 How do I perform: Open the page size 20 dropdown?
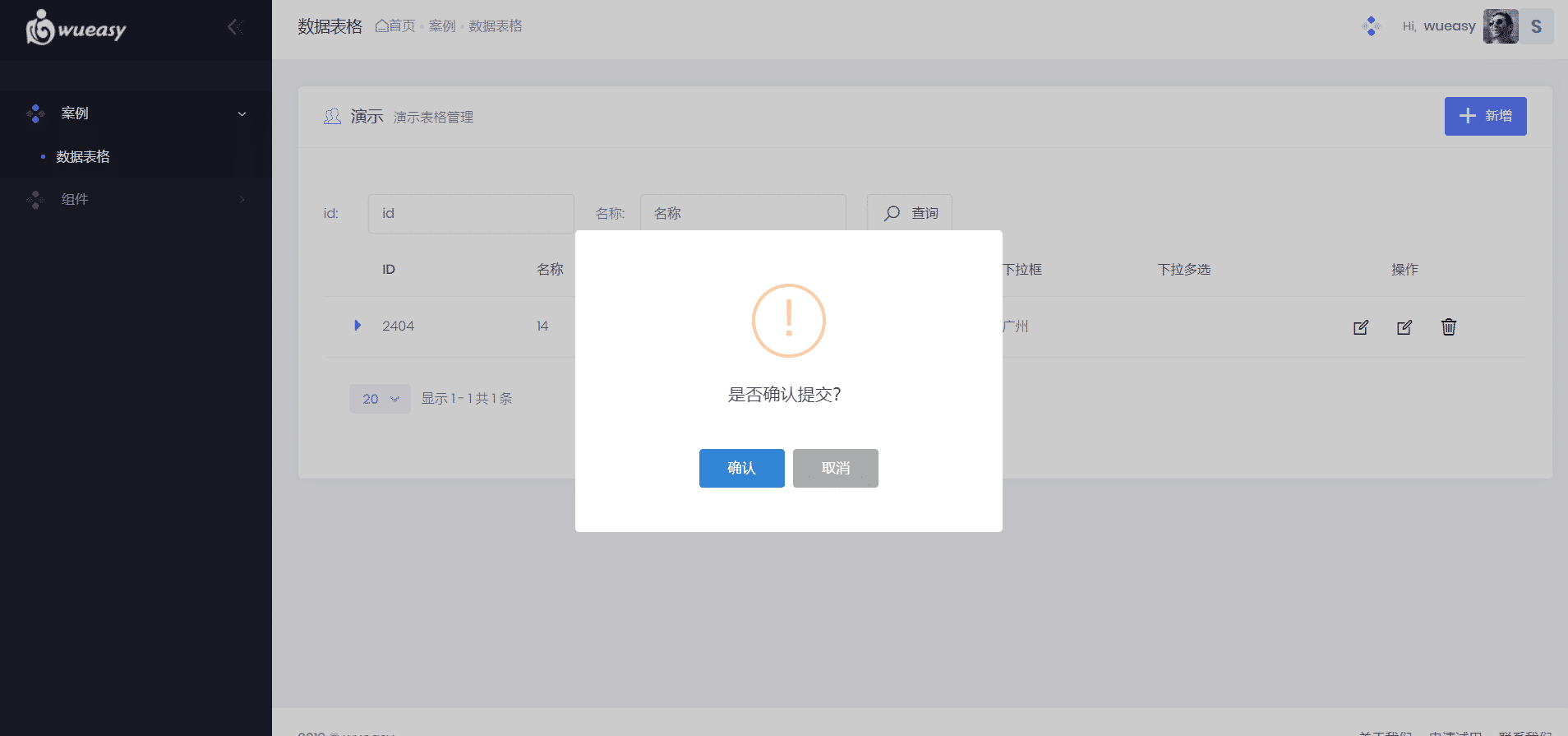coord(380,399)
